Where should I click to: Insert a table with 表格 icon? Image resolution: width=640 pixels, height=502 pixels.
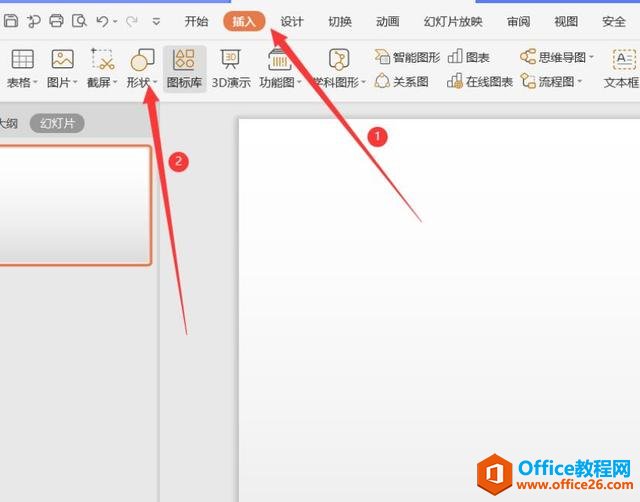point(22,60)
